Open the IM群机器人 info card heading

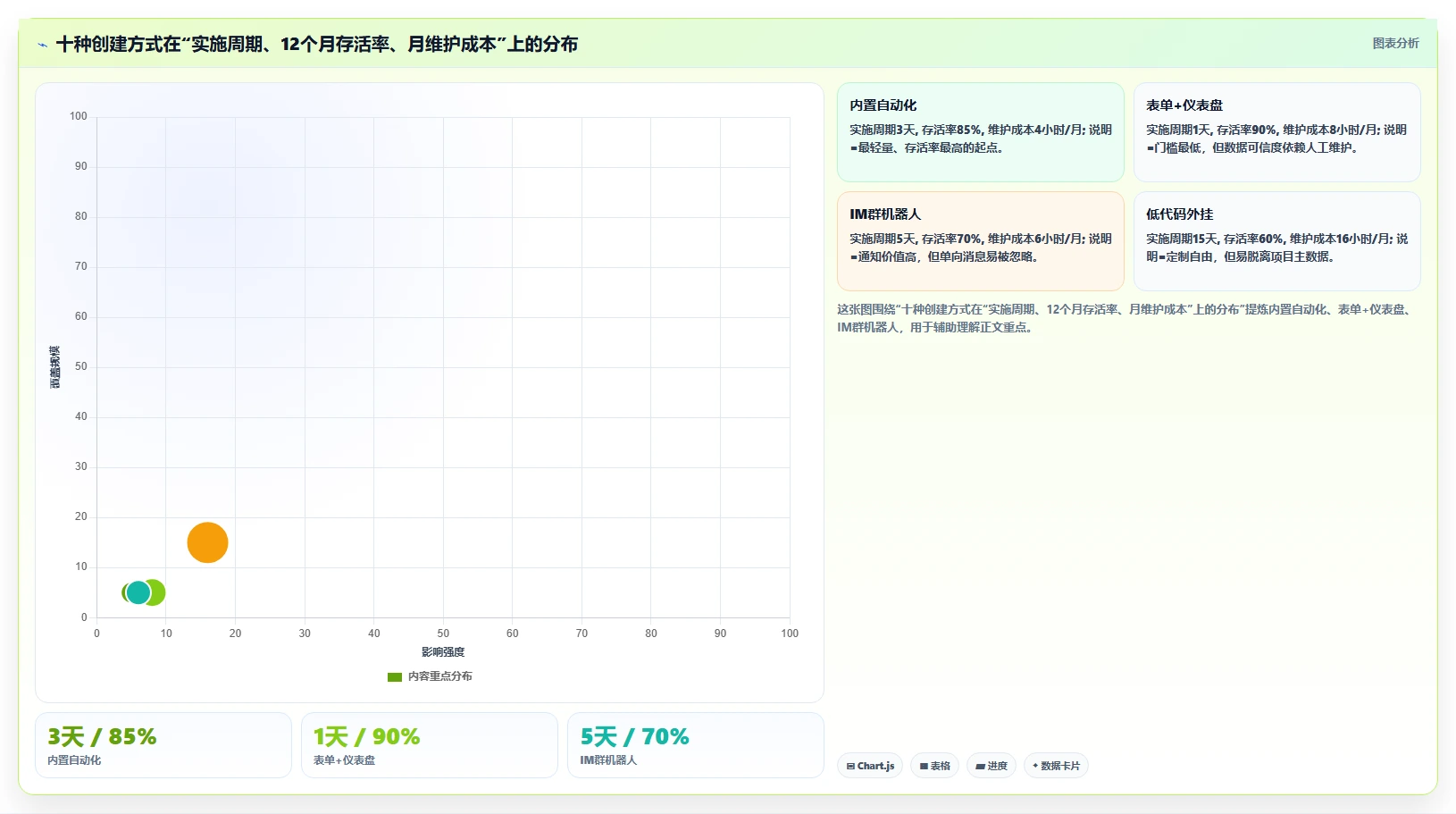tap(884, 214)
